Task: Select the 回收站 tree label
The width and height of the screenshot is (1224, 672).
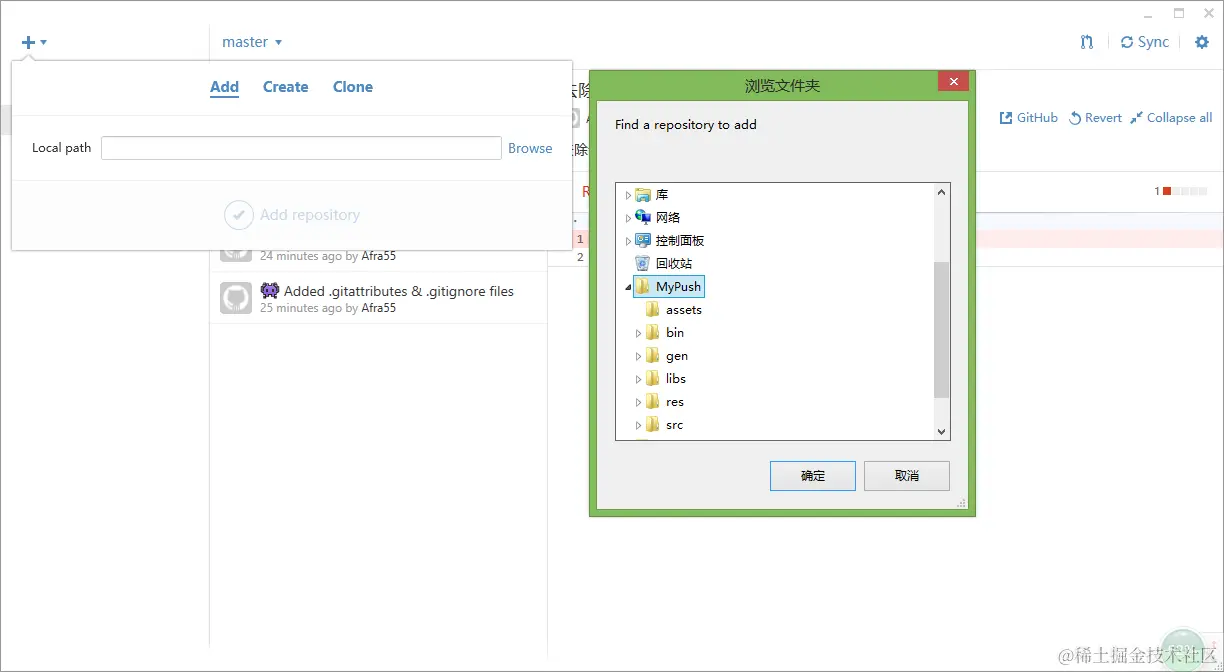Action: (x=674, y=264)
